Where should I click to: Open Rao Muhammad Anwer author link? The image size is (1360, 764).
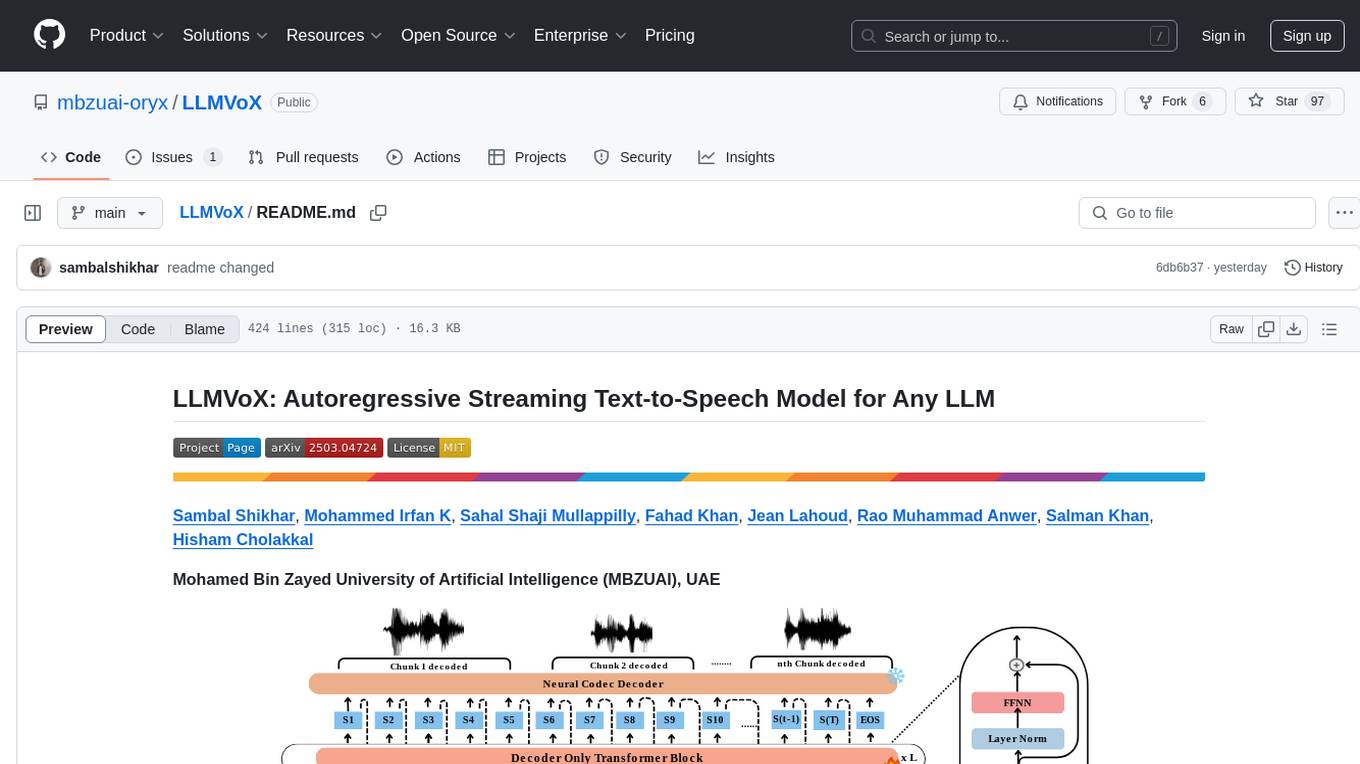point(947,515)
